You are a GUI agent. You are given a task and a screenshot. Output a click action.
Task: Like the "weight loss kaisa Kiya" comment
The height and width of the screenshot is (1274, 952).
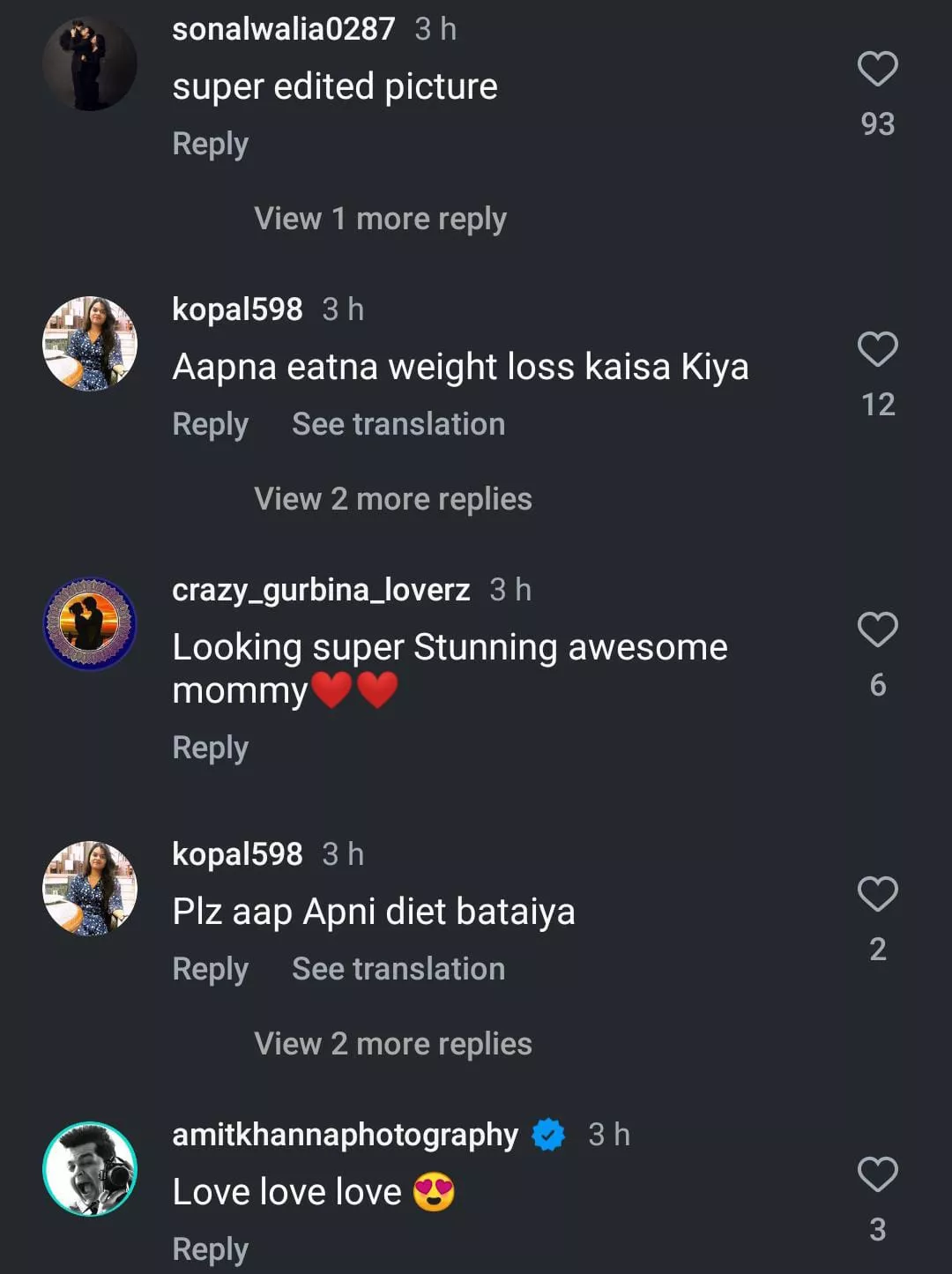(x=877, y=350)
